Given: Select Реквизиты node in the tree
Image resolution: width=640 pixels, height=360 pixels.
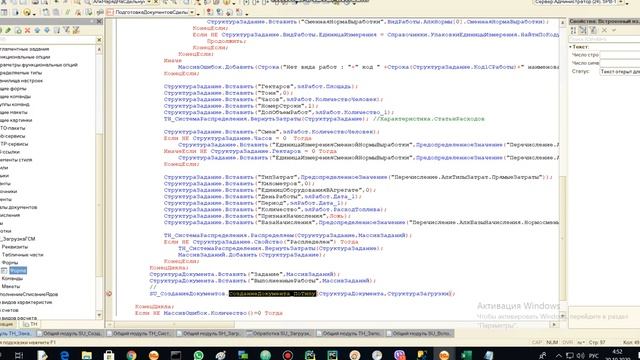Looking at the screenshot, I should coord(15,247).
